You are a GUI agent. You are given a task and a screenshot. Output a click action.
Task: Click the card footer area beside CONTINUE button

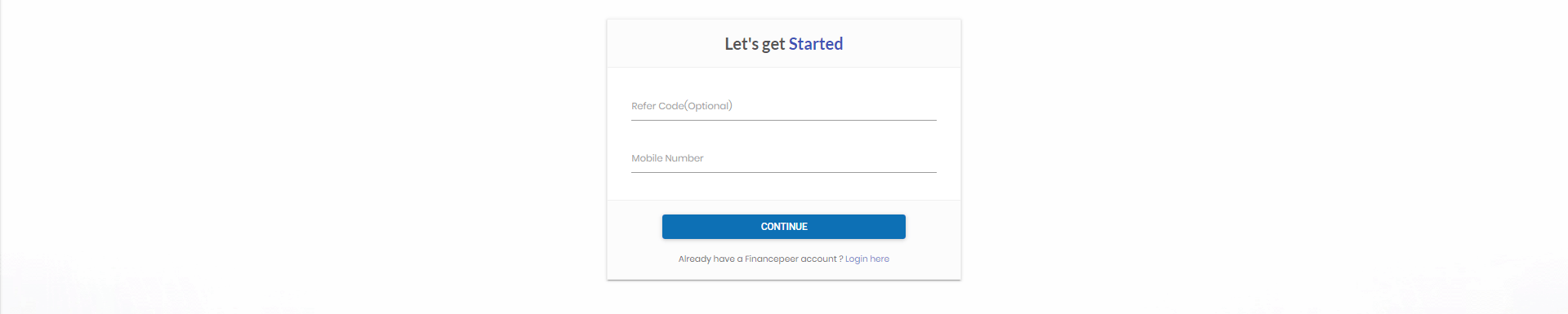coord(933,227)
